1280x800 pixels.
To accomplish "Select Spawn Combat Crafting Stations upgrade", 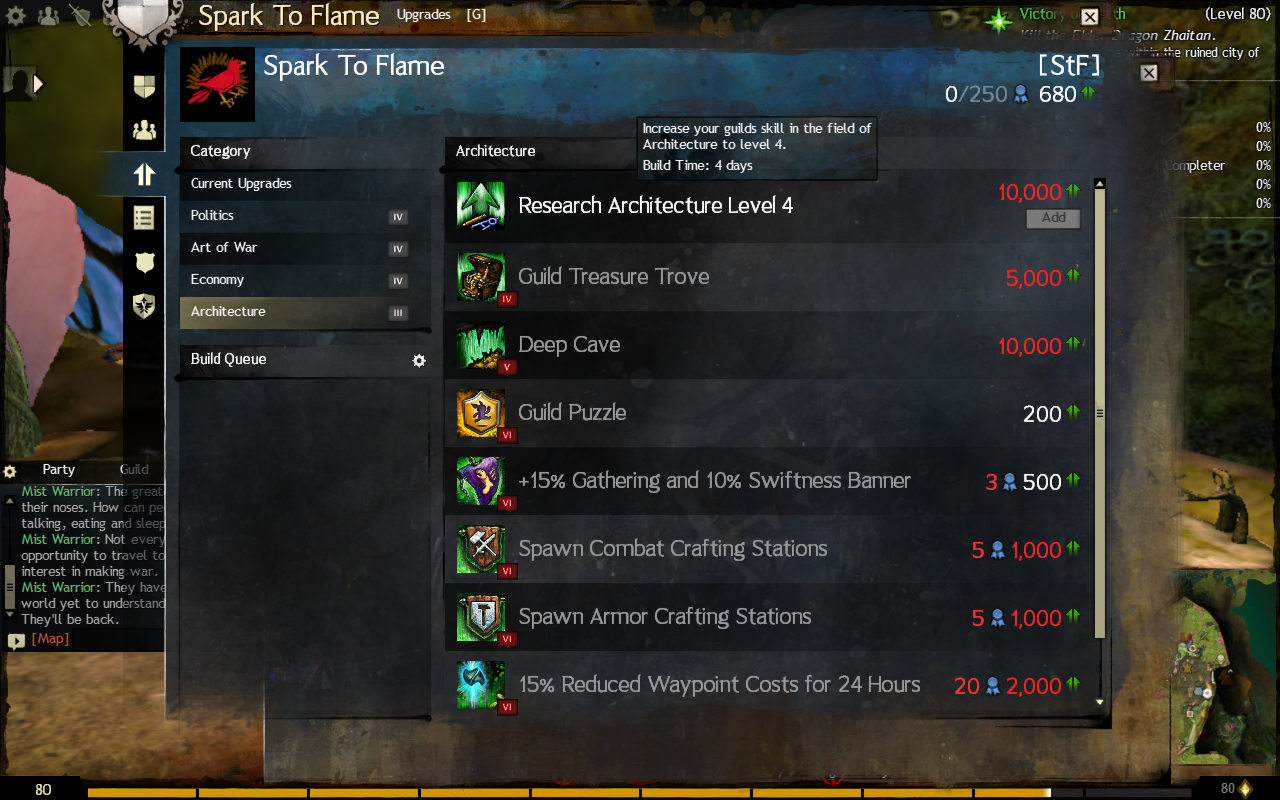I will (768, 549).
